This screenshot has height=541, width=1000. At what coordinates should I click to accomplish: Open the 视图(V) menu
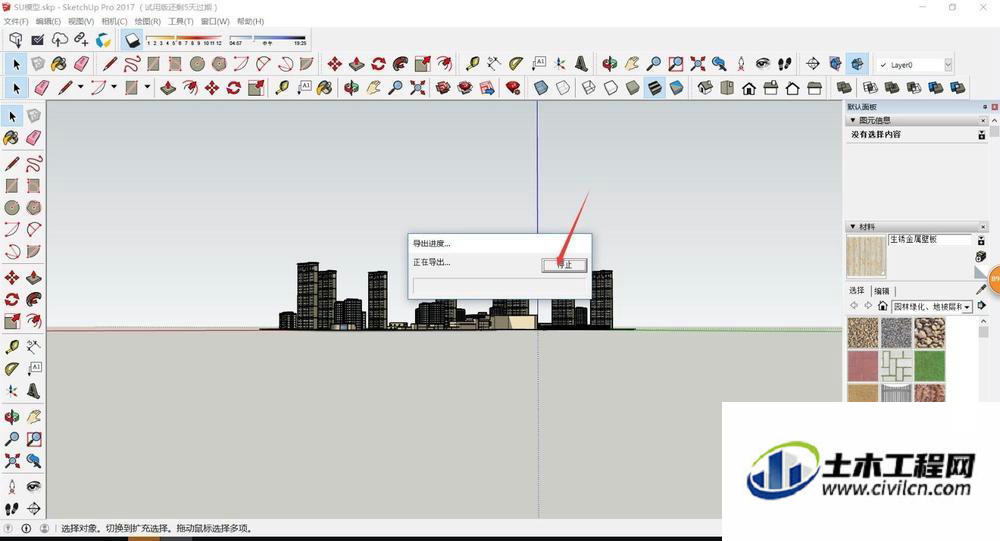click(81, 21)
